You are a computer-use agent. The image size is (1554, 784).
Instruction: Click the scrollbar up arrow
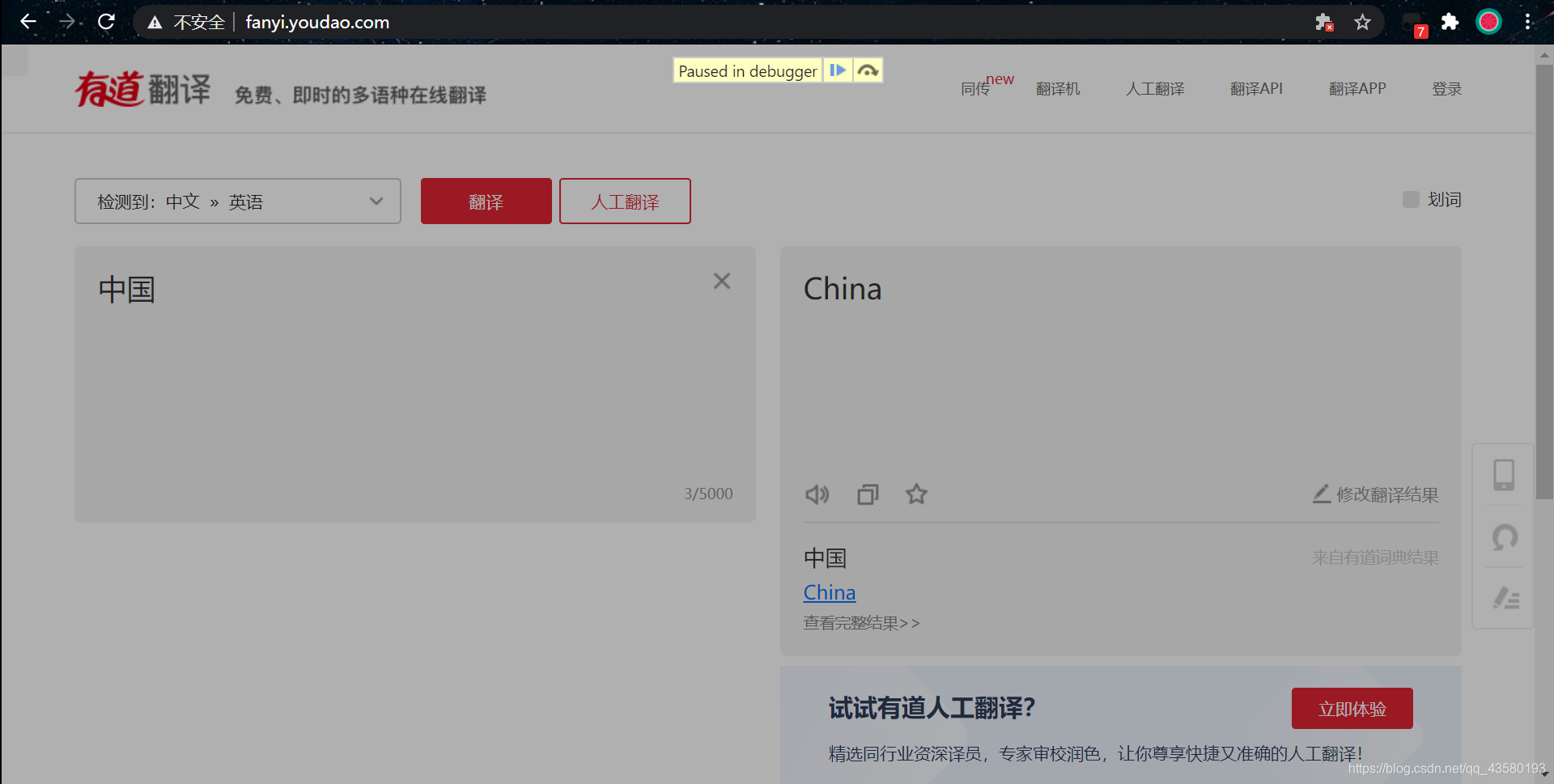pyautogui.click(x=1544, y=55)
